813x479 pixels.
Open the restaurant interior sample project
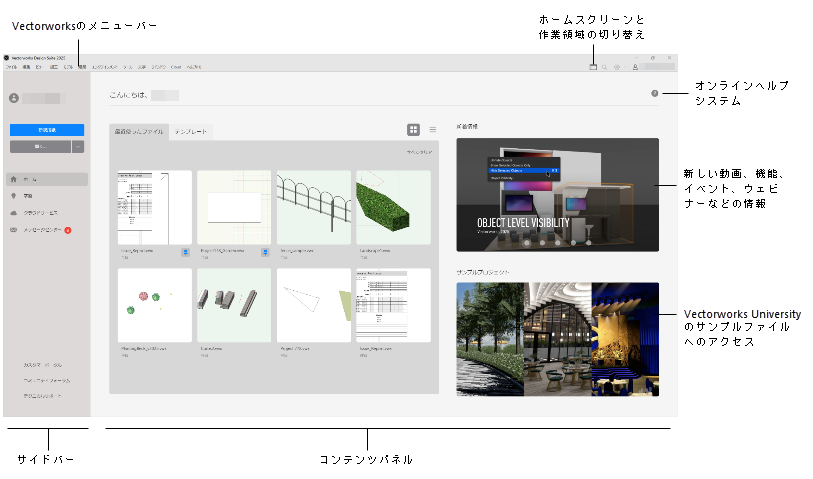(x=557, y=340)
